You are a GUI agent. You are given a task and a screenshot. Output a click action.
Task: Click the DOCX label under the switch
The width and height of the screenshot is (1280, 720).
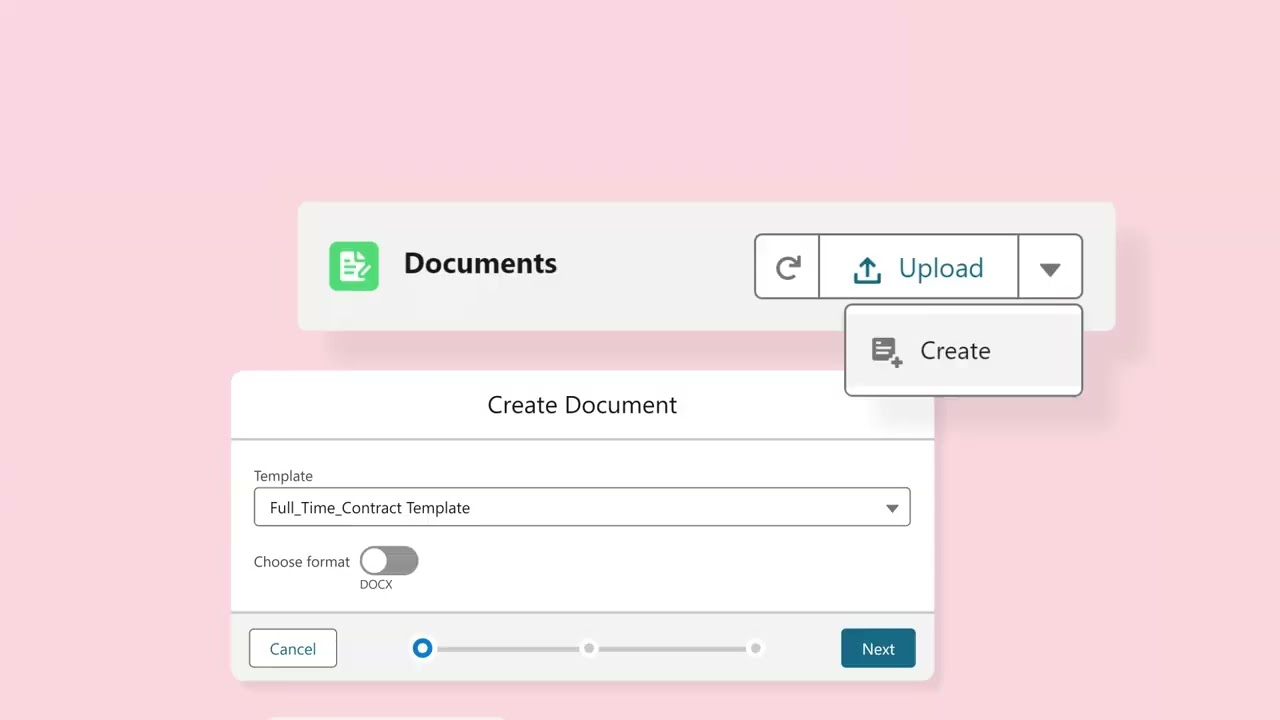click(x=376, y=584)
